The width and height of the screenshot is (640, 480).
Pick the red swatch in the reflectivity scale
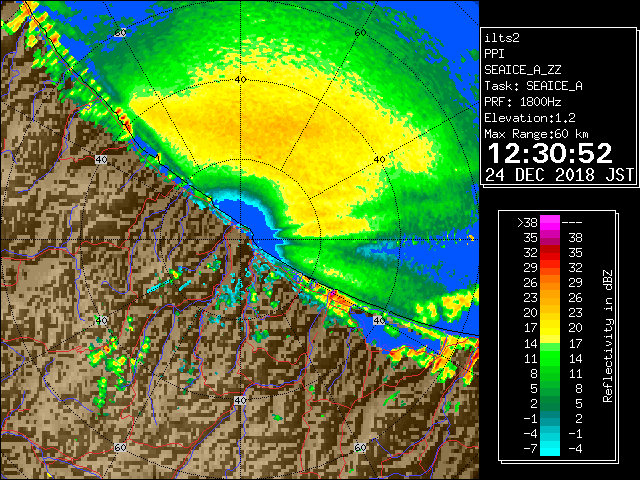tap(550, 253)
